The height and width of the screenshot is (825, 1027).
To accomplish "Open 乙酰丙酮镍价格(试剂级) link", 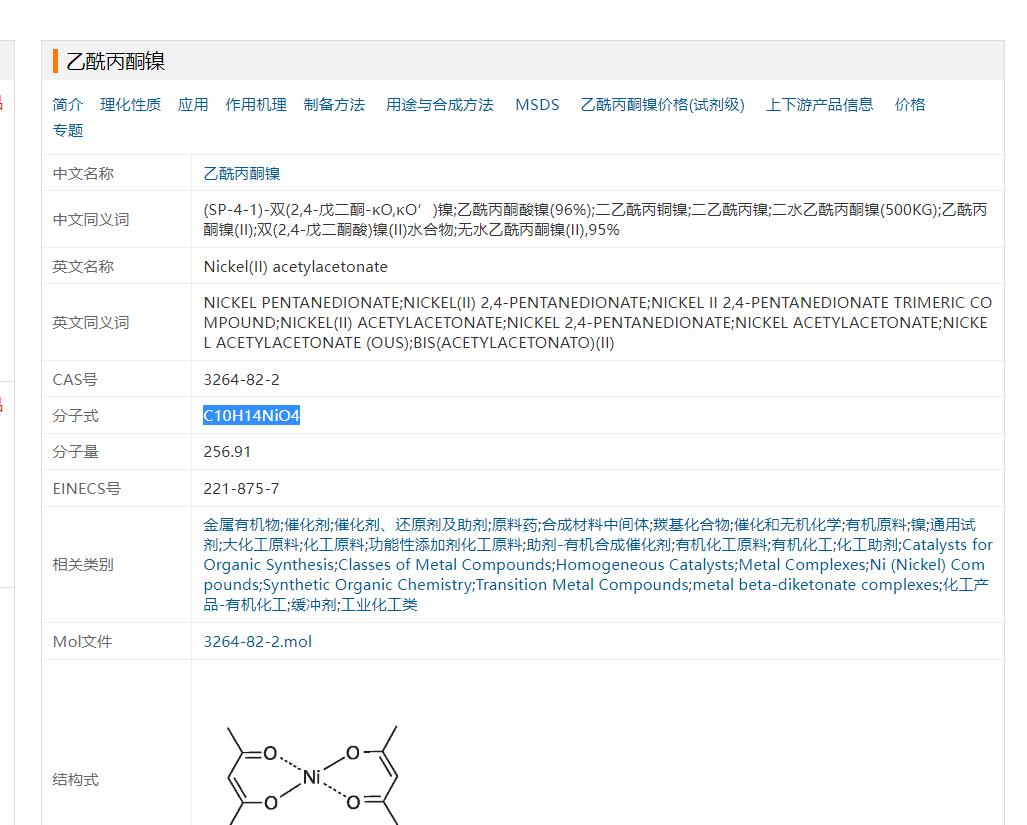I will pyautogui.click(x=662, y=104).
